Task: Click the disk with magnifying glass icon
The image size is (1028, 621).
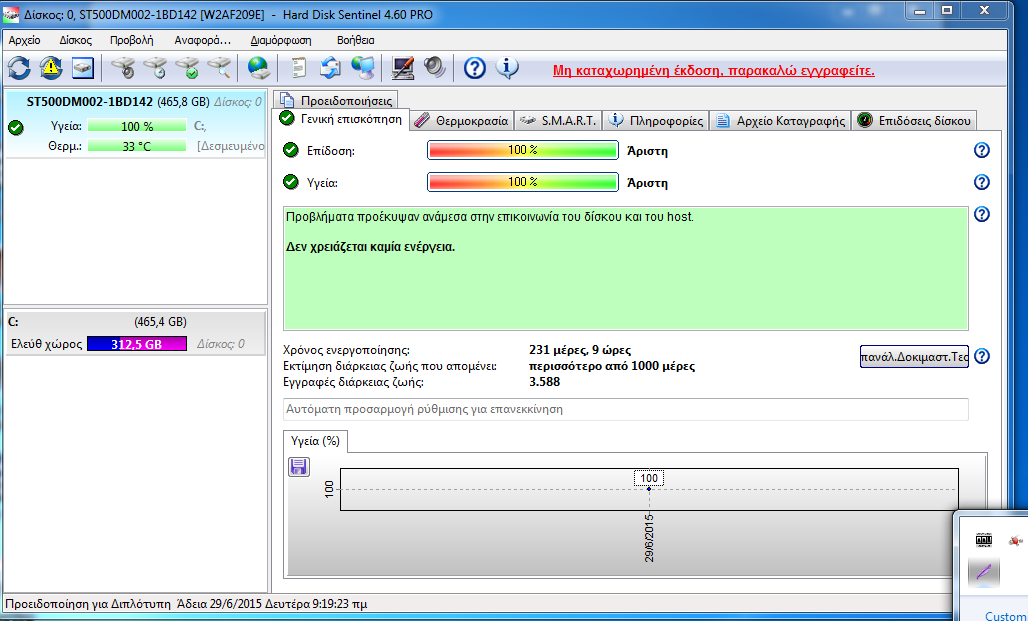Action: click(x=220, y=68)
